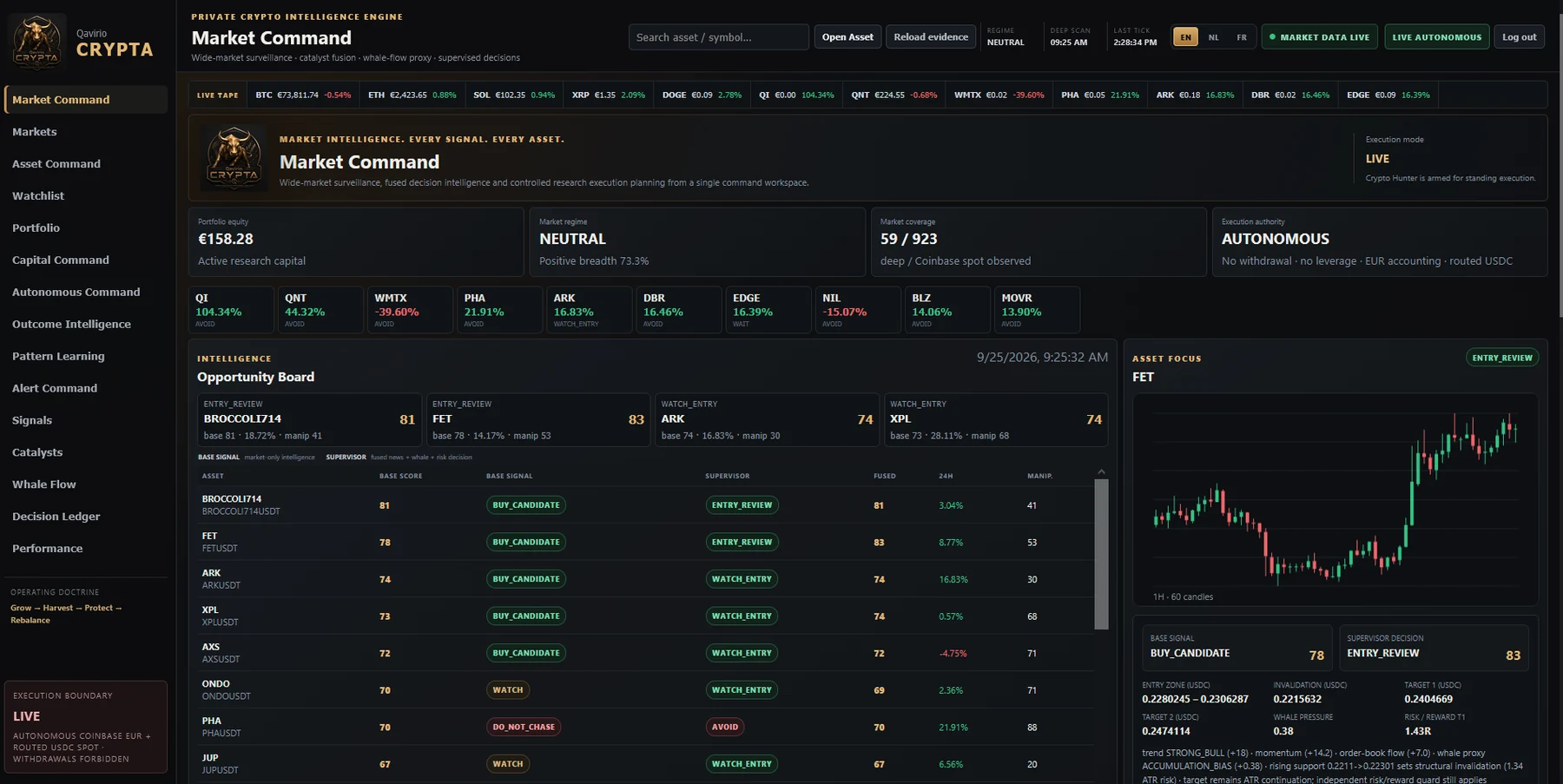Open the Whale Flow page
The height and width of the screenshot is (784, 1563).
(x=85, y=484)
